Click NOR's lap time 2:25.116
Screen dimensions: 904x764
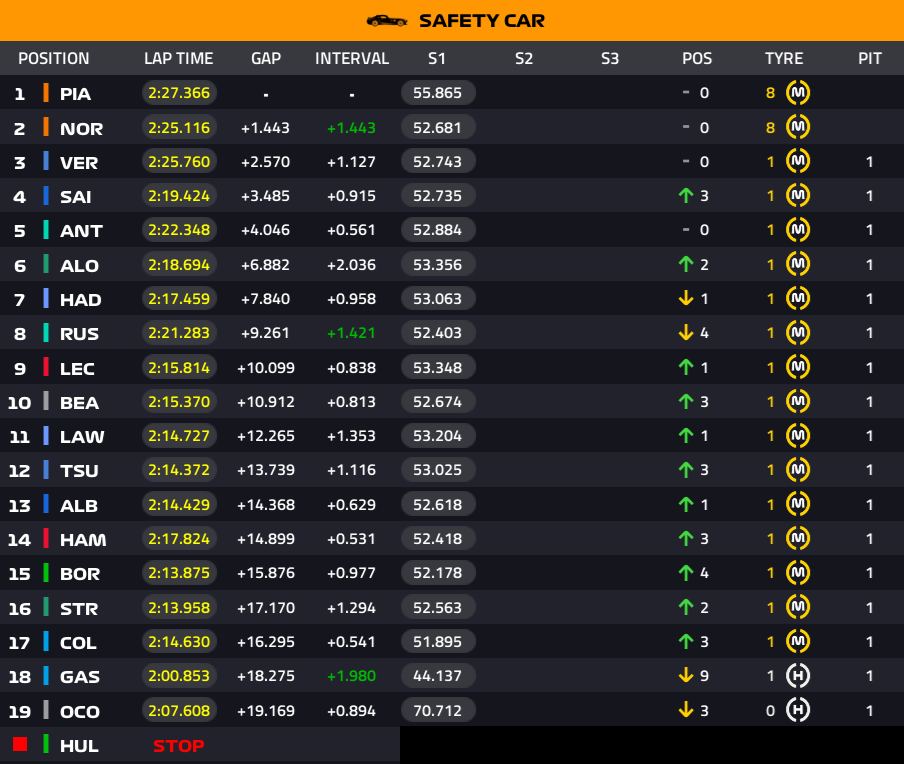click(179, 128)
